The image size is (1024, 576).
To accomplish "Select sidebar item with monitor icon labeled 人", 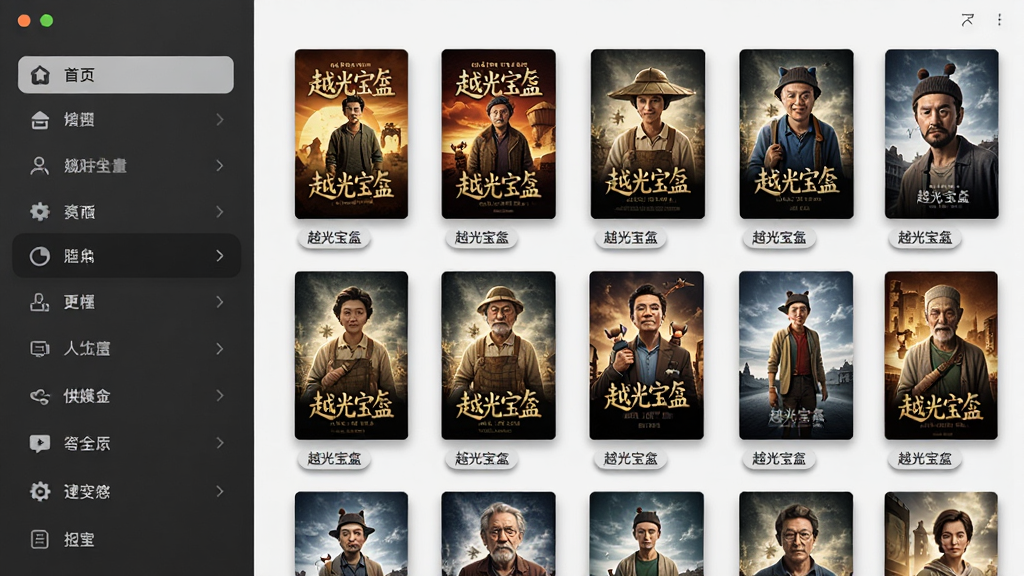I will pyautogui.click(x=126, y=349).
